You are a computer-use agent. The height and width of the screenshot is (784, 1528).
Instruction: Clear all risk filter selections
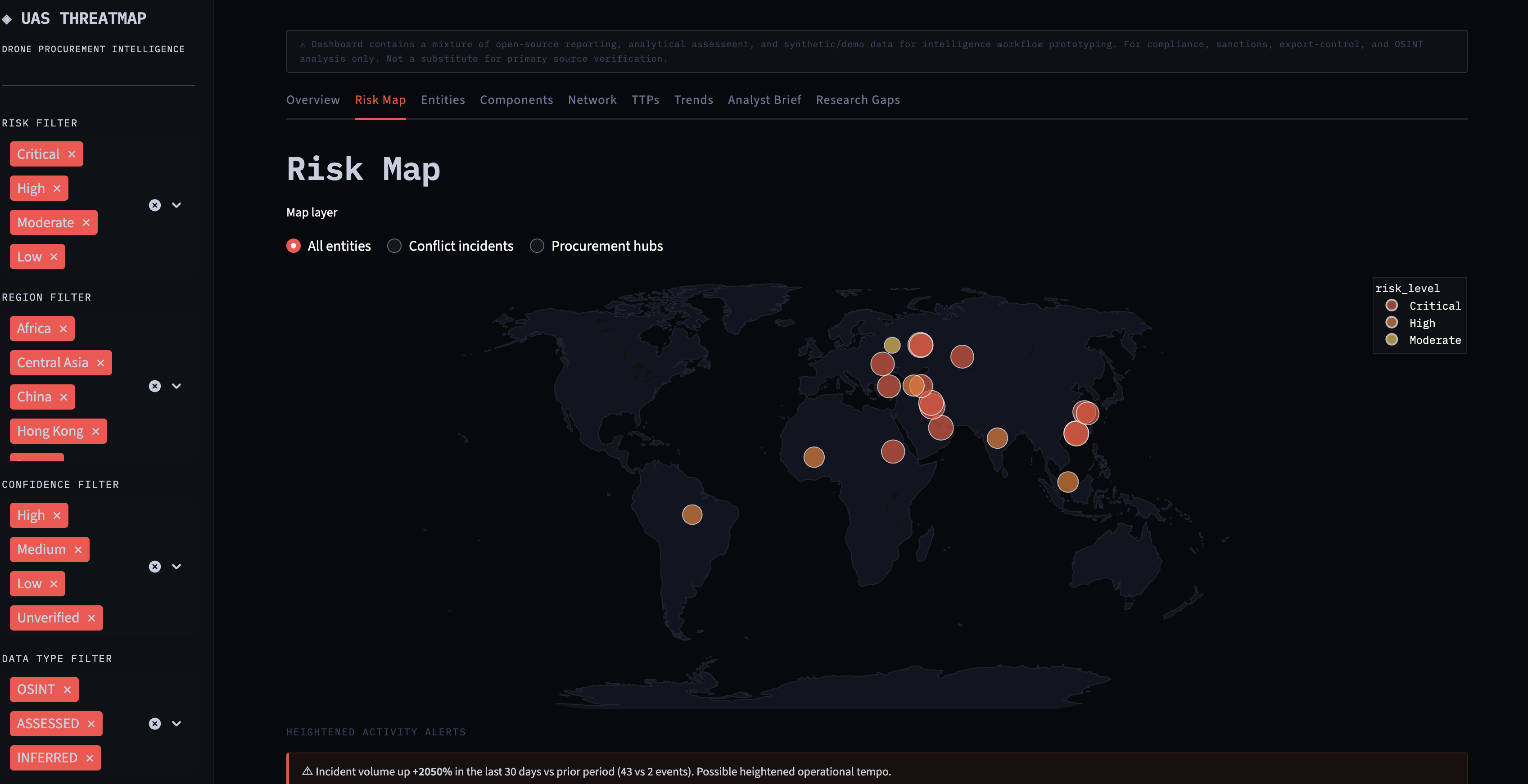(x=155, y=205)
